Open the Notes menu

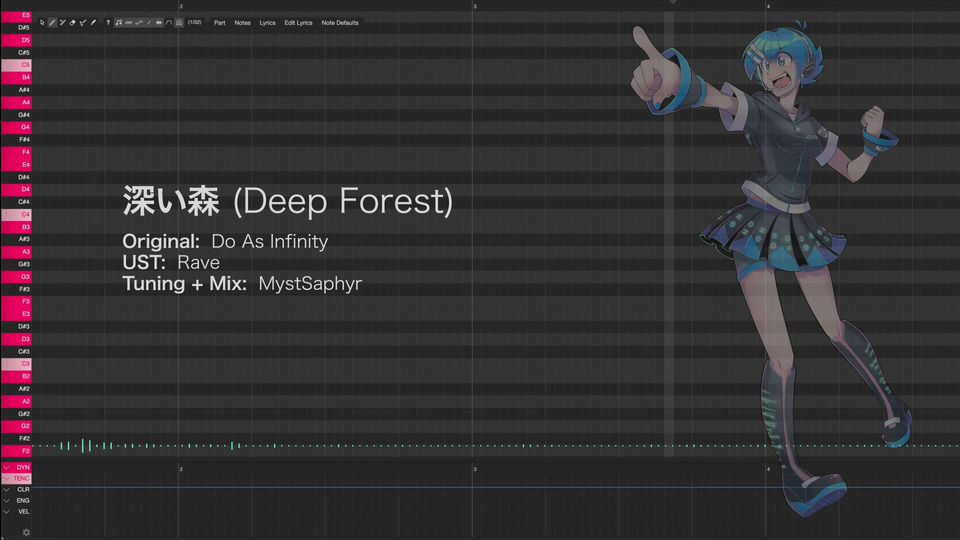pyautogui.click(x=242, y=23)
